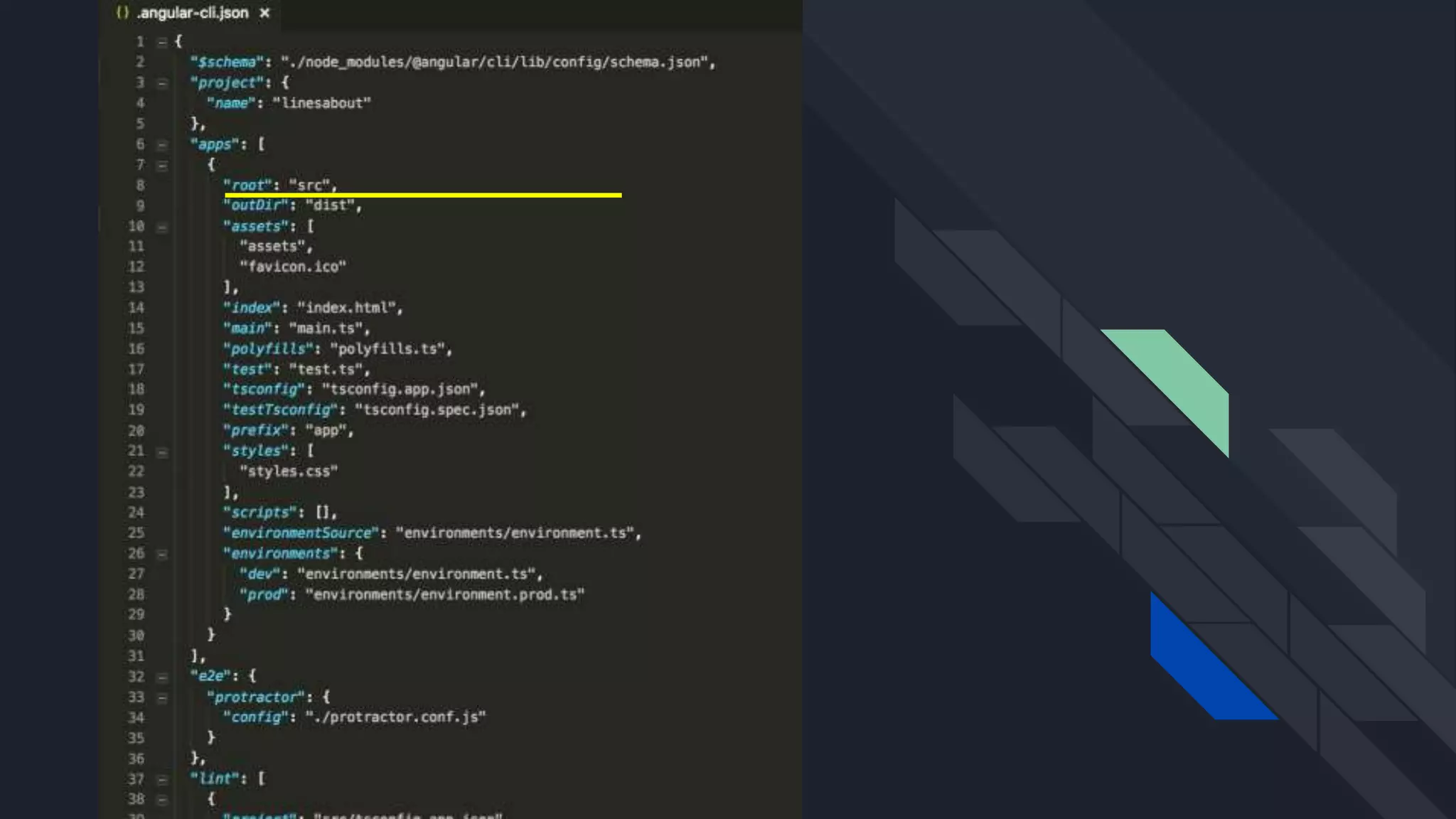Collapse the "environments" object on line 26
This screenshot has height=819, width=1456.
point(162,555)
